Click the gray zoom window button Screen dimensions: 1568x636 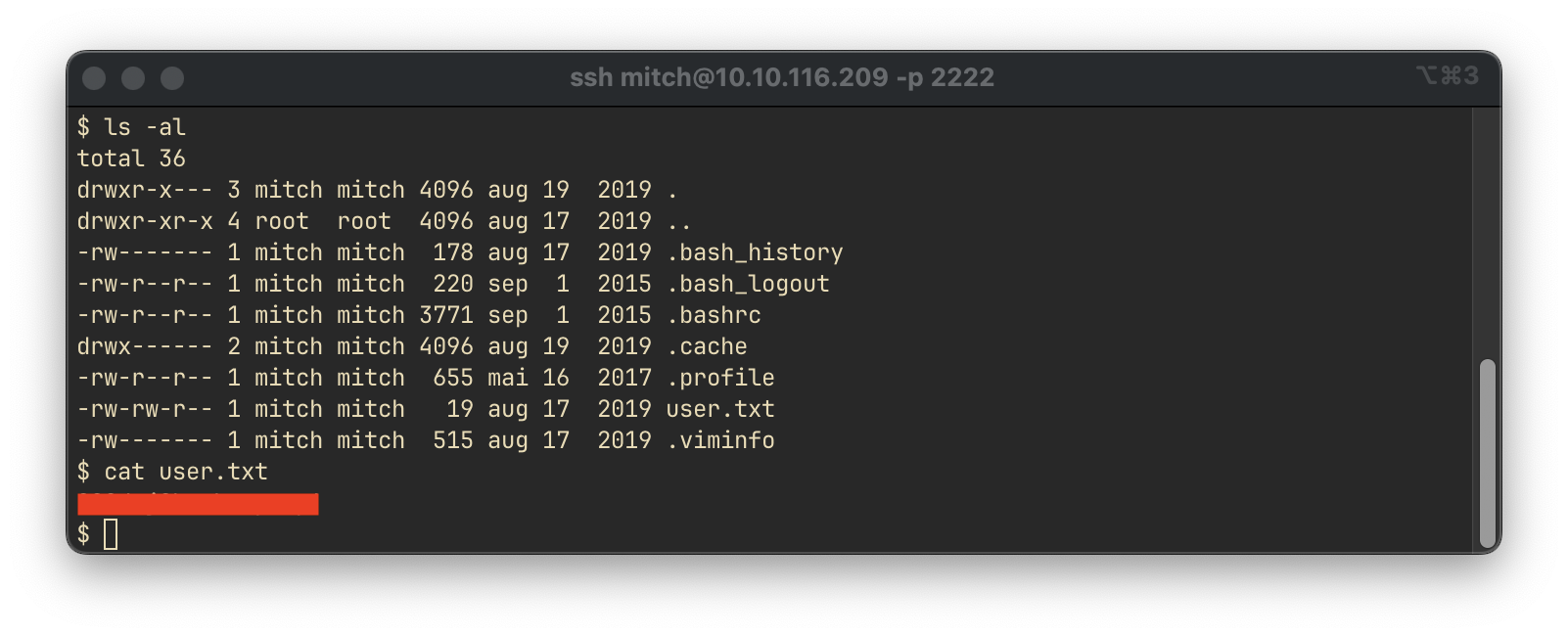(172, 78)
